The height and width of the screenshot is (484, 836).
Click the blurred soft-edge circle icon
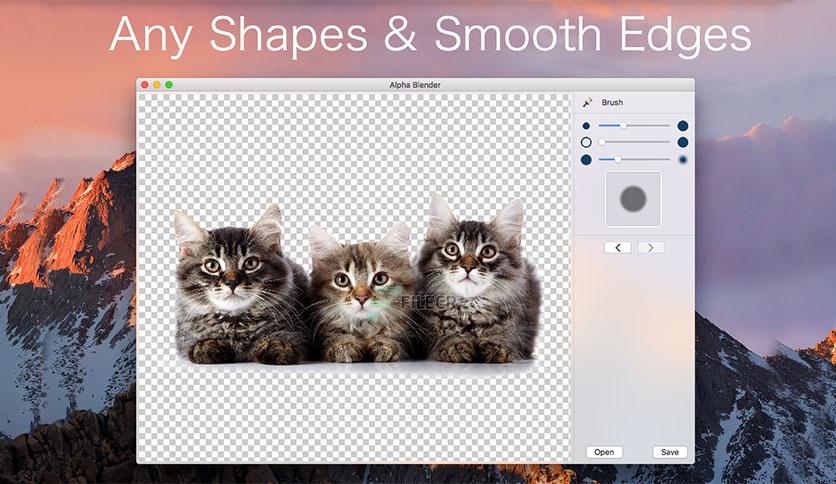tap(682, 159)
